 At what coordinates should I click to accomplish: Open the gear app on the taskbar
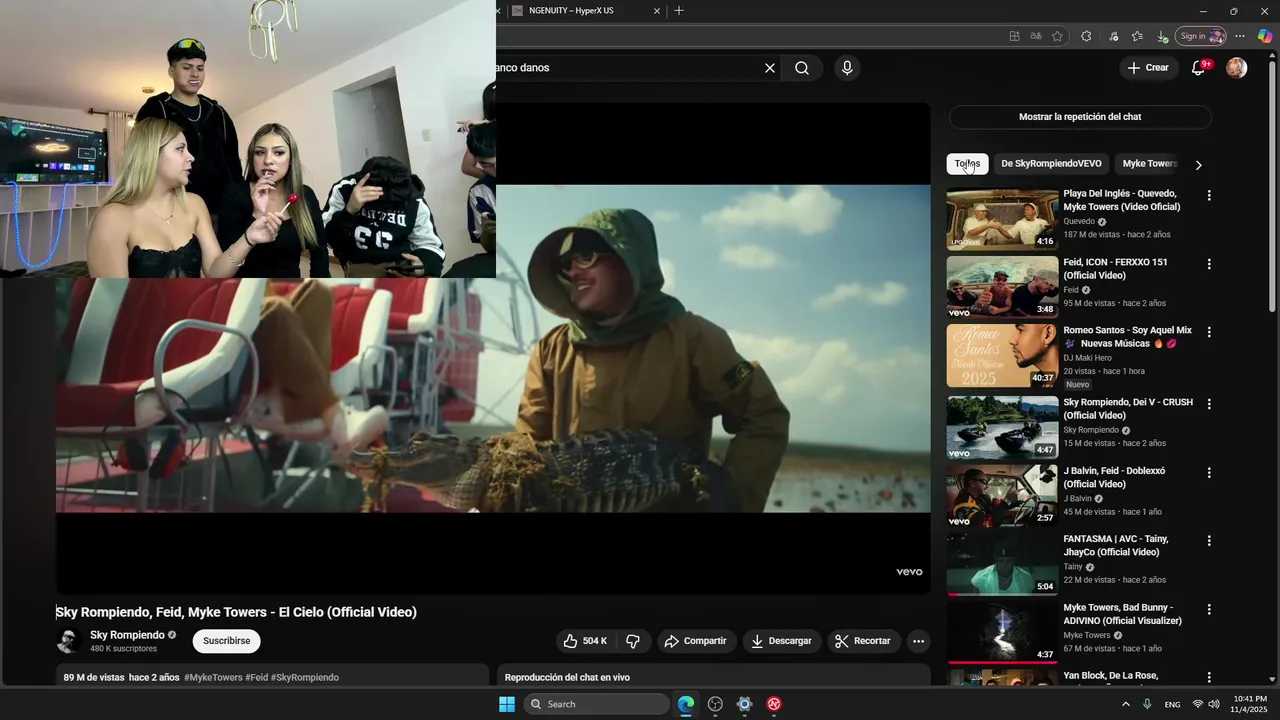[x=744, y=704]
